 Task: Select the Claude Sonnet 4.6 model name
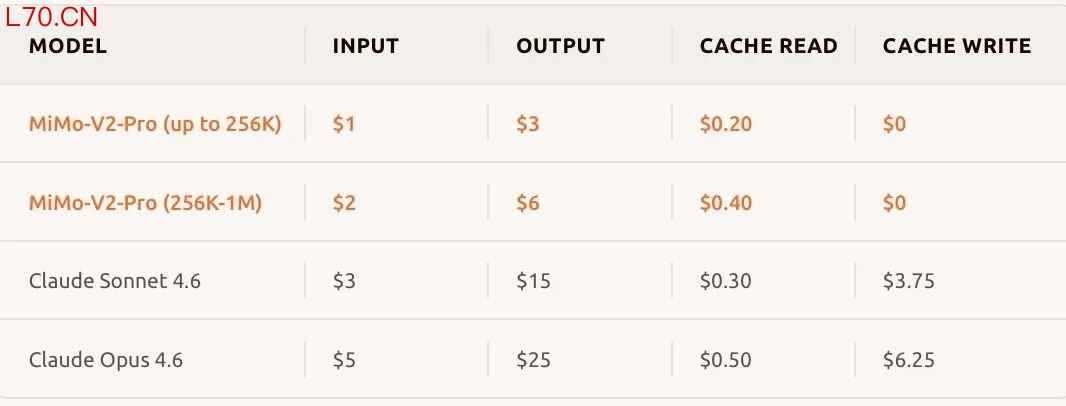[115, 281]
